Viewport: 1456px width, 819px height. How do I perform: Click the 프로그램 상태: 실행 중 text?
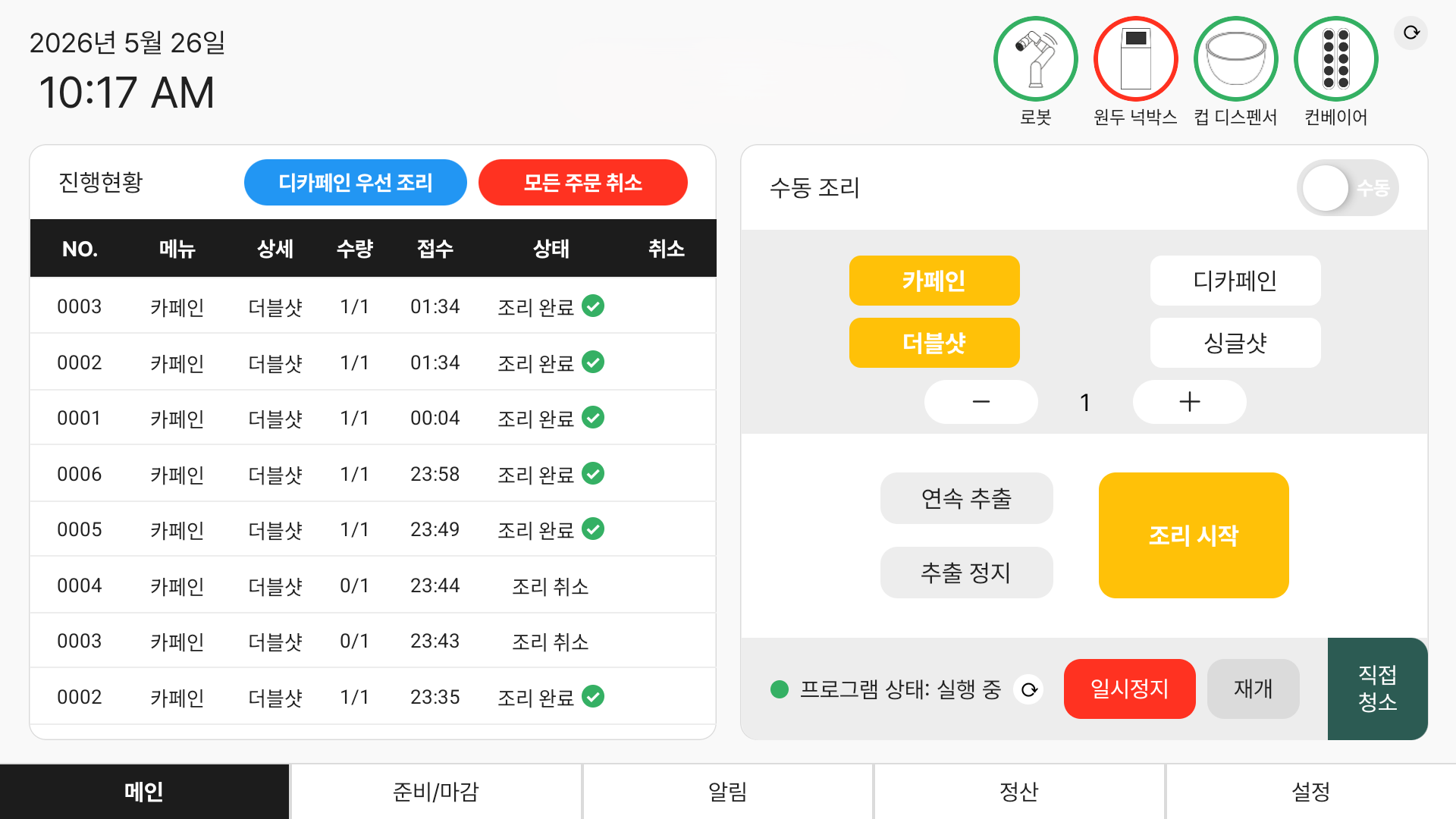901,689
